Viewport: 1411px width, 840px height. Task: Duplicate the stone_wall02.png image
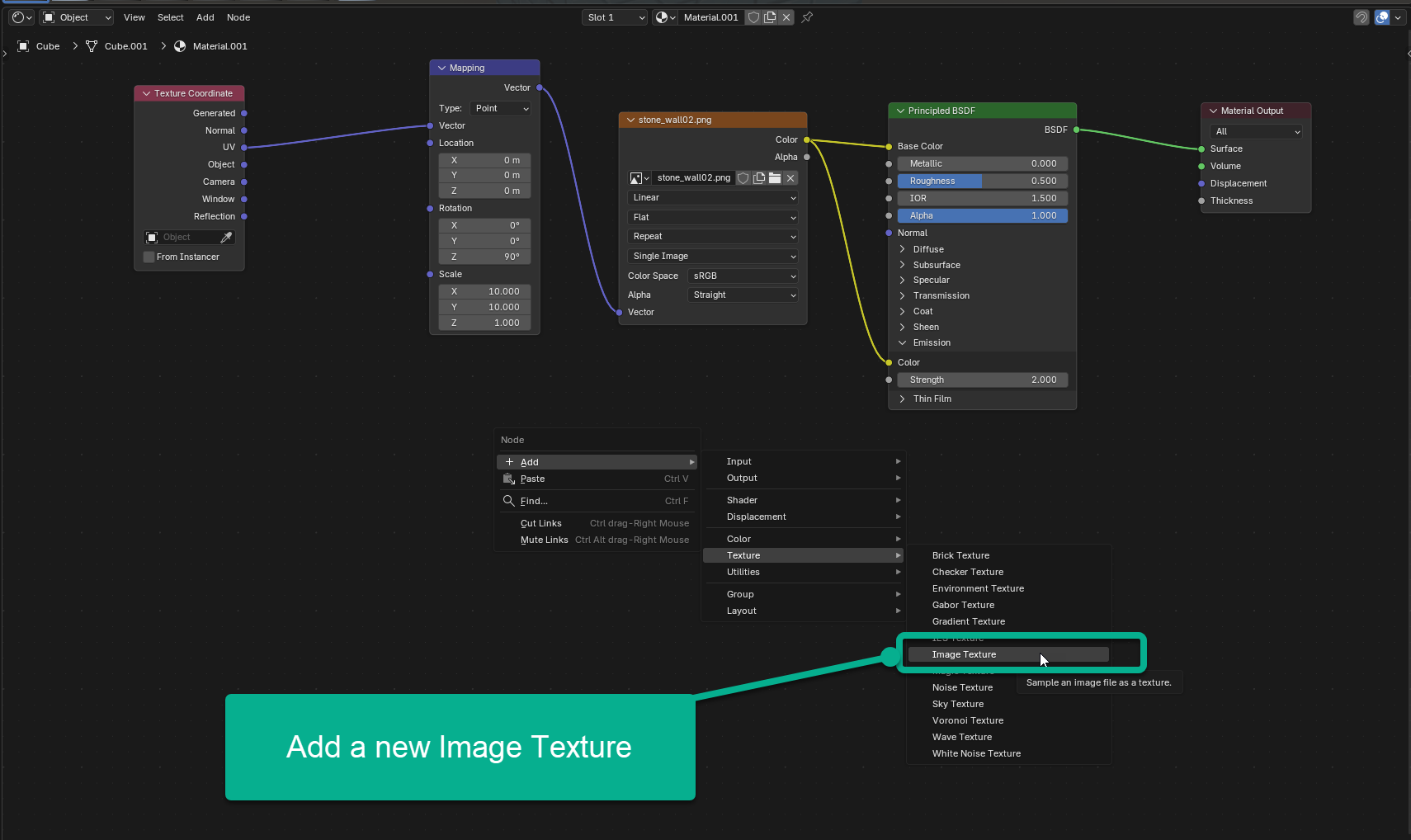[758, 177]
